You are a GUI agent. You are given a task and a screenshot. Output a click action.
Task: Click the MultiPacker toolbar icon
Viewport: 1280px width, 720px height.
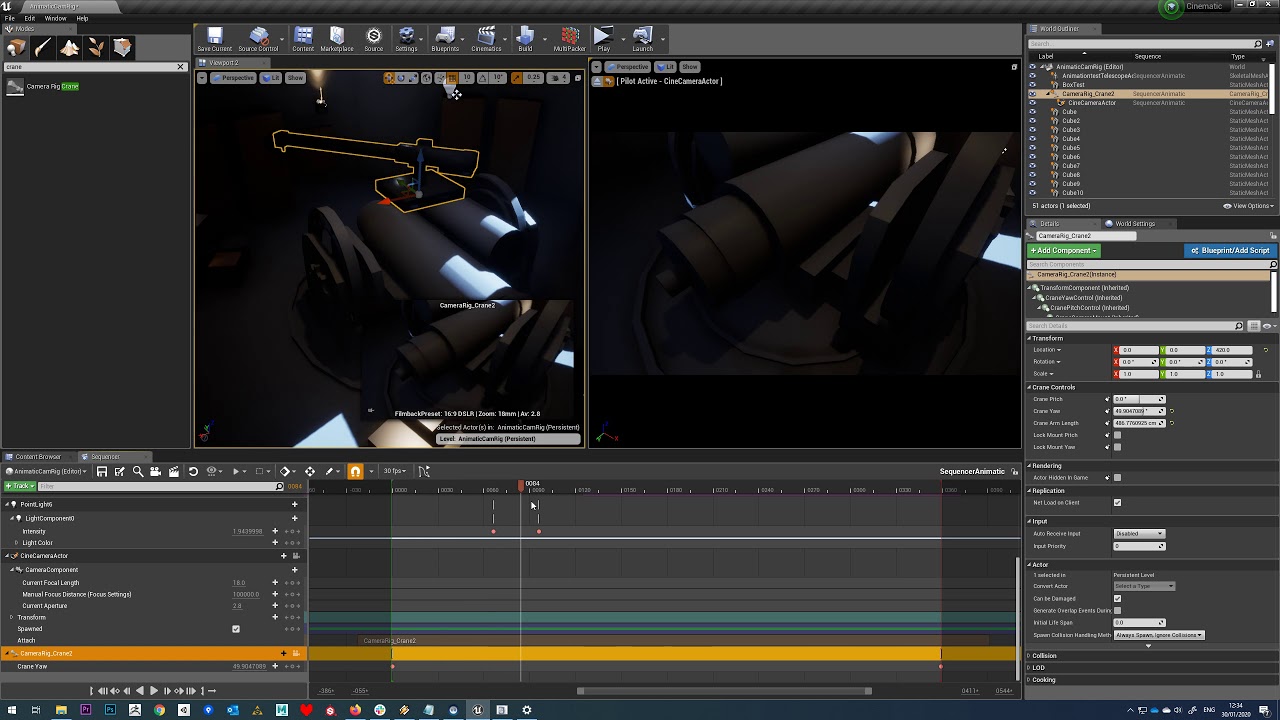coord(569,40)
